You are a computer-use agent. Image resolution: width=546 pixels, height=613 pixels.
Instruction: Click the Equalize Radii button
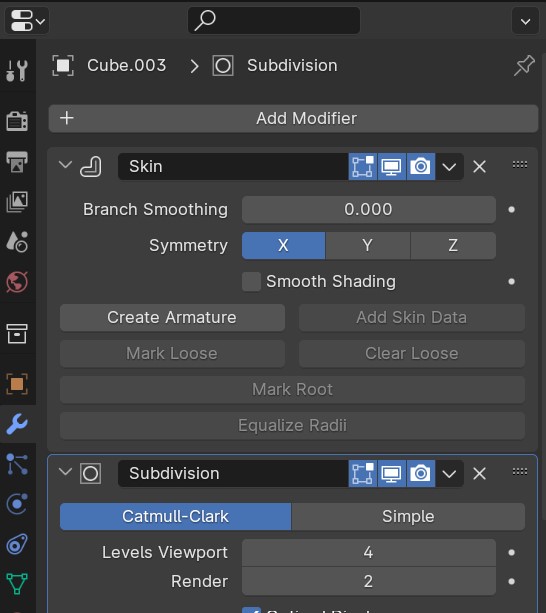pos(292,425)
